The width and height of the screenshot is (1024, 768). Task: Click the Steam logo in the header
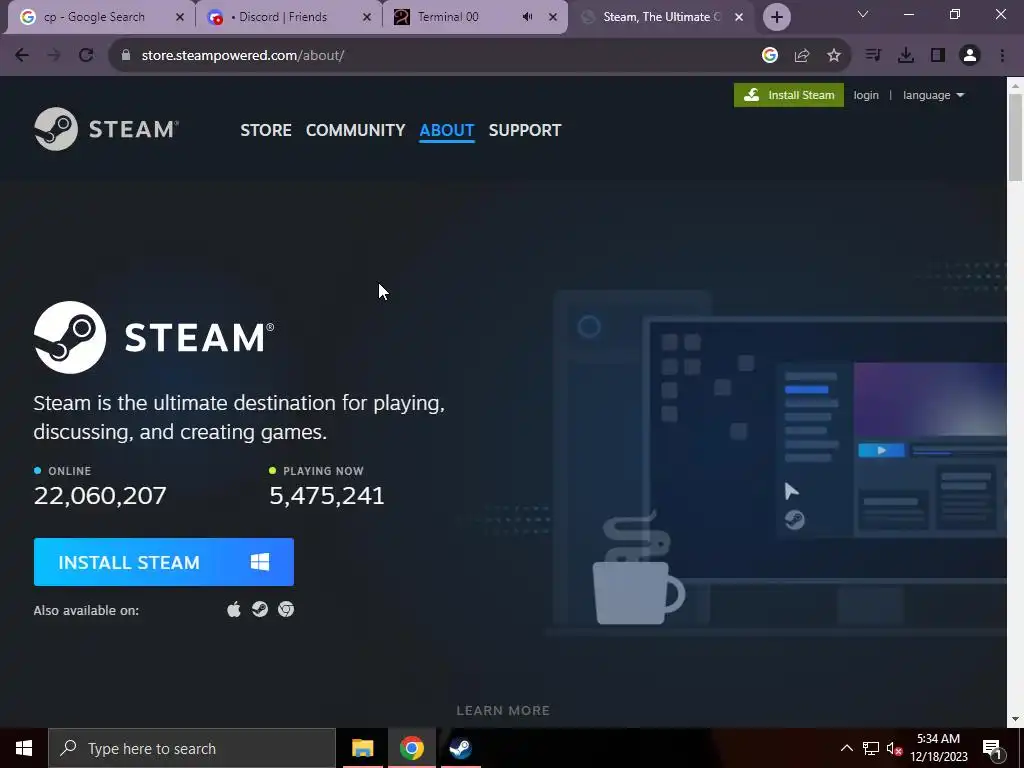pos(106,129)
